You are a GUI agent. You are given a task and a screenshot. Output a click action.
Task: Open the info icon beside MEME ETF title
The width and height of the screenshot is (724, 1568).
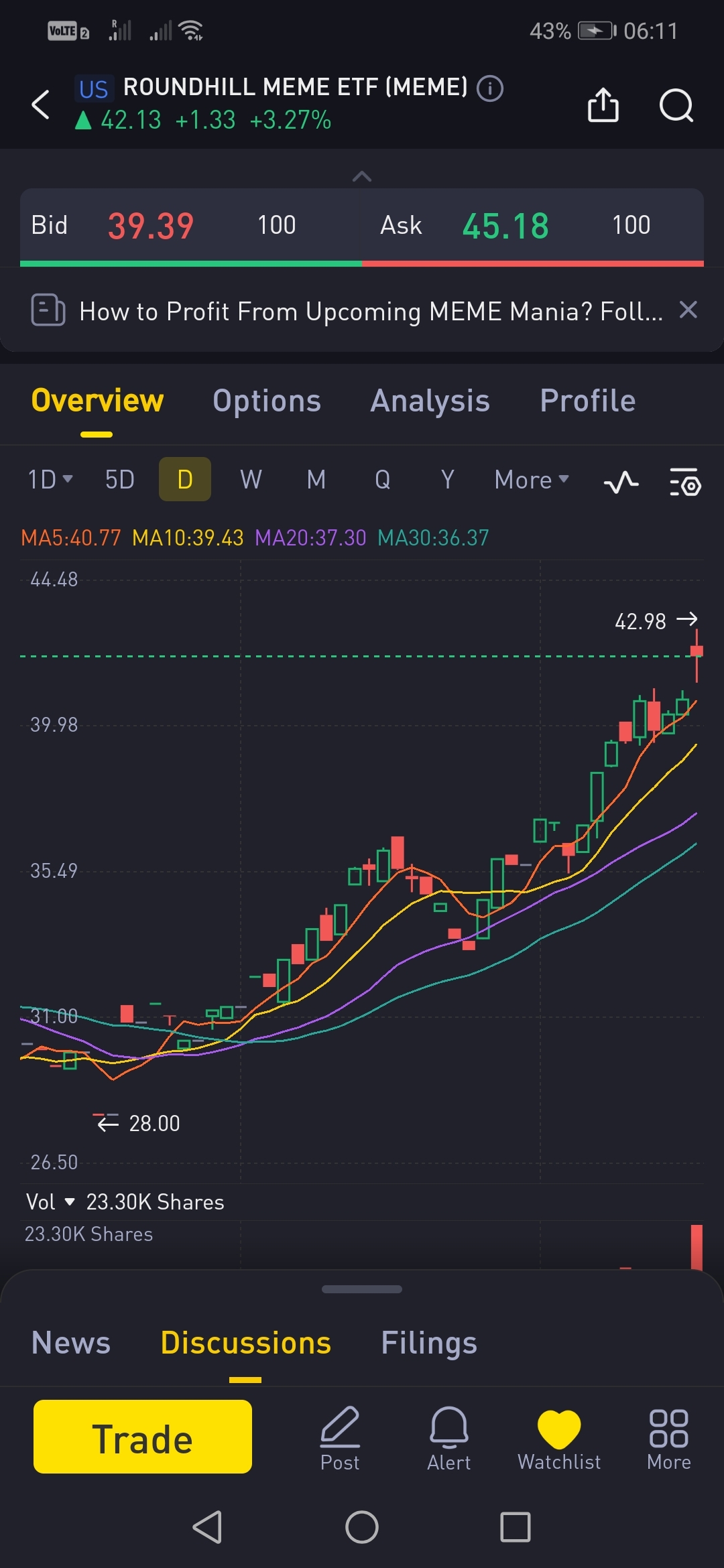[x=490, y=88]
